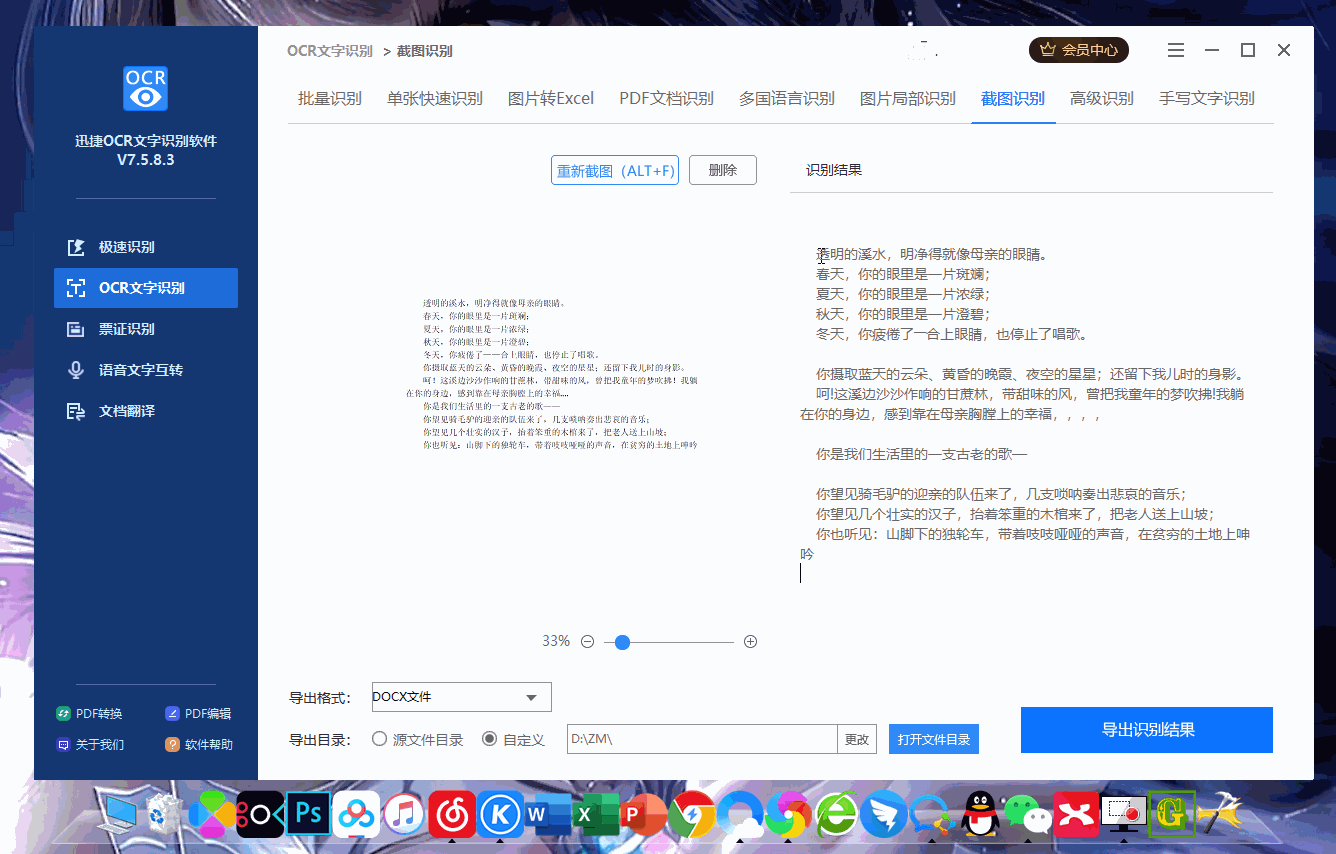Open XMind red X icon in dock
1336x854 pixels.
tap(1076, 815)
